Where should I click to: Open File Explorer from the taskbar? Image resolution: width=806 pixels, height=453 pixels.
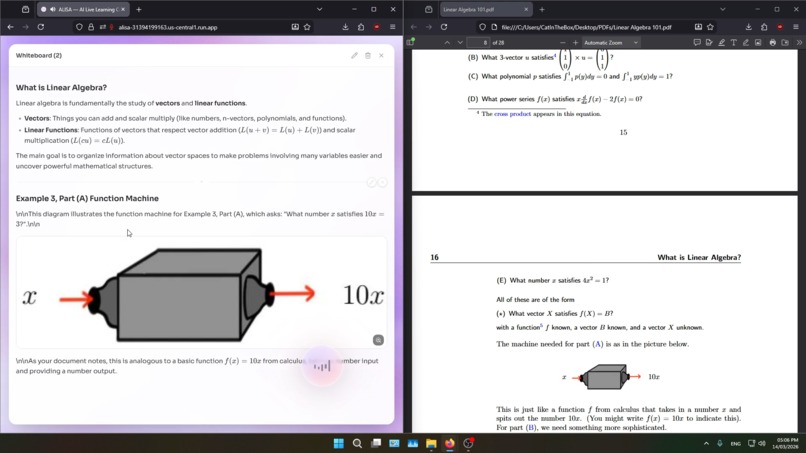[431, 443]
